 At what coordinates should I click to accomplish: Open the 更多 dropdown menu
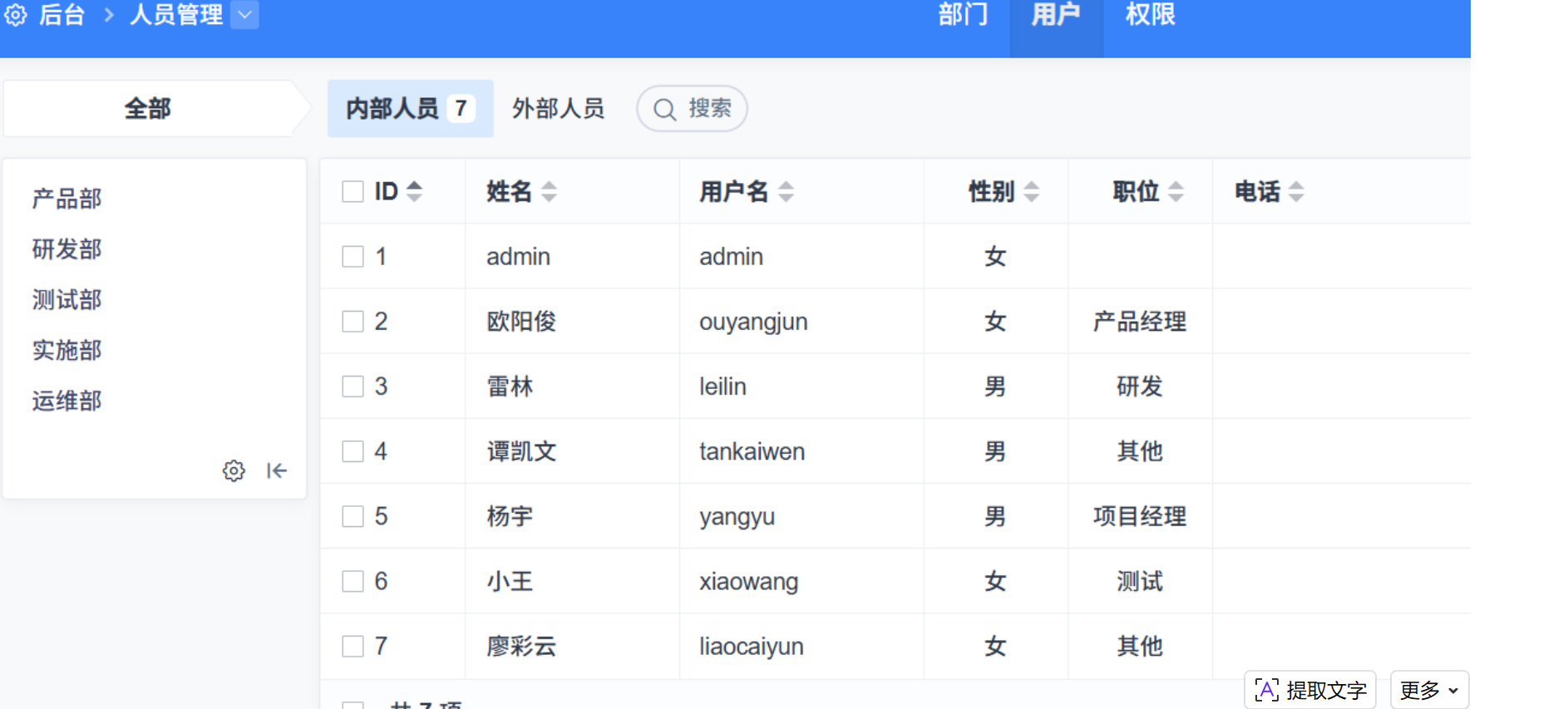tap(1429, 690)
